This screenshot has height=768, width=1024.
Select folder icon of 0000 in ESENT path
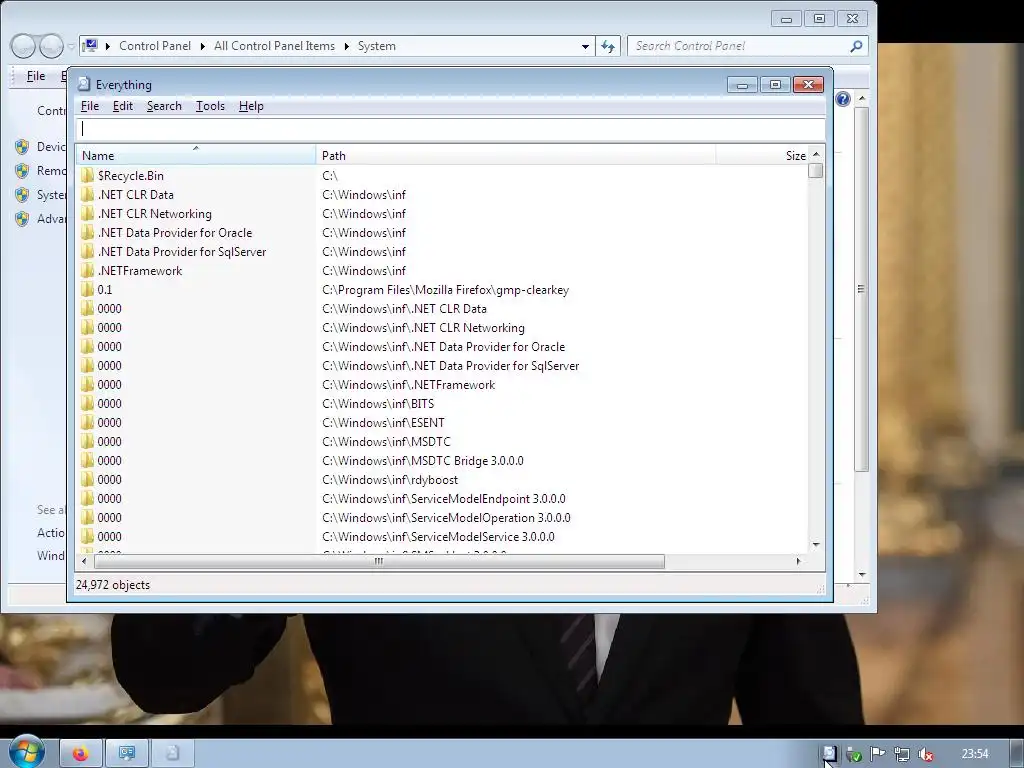pos(88,422)
